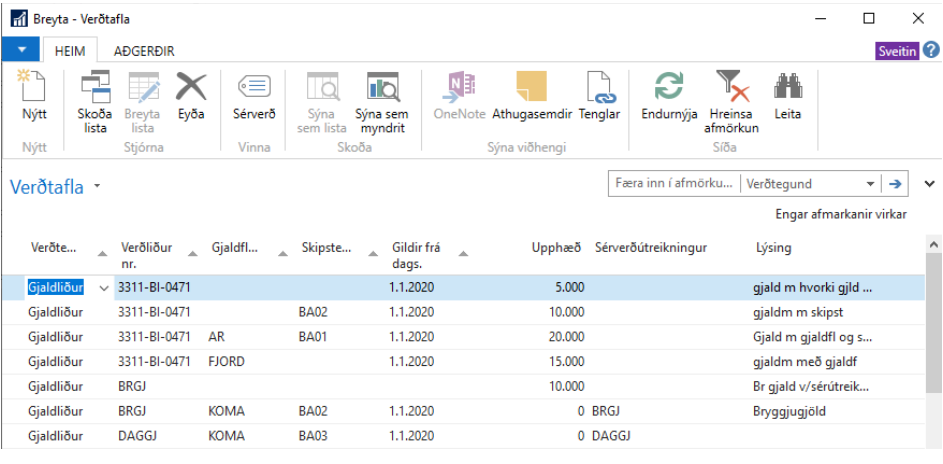
Task: Apply filter with blue arrow button
Action: tap(895, 184)
